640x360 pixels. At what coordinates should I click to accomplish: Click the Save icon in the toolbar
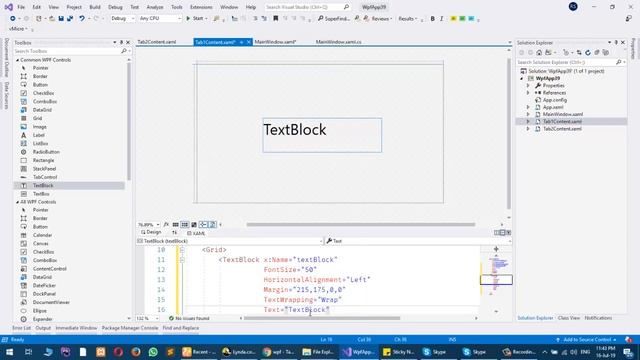pyautogui.click(x=61, y=18)
